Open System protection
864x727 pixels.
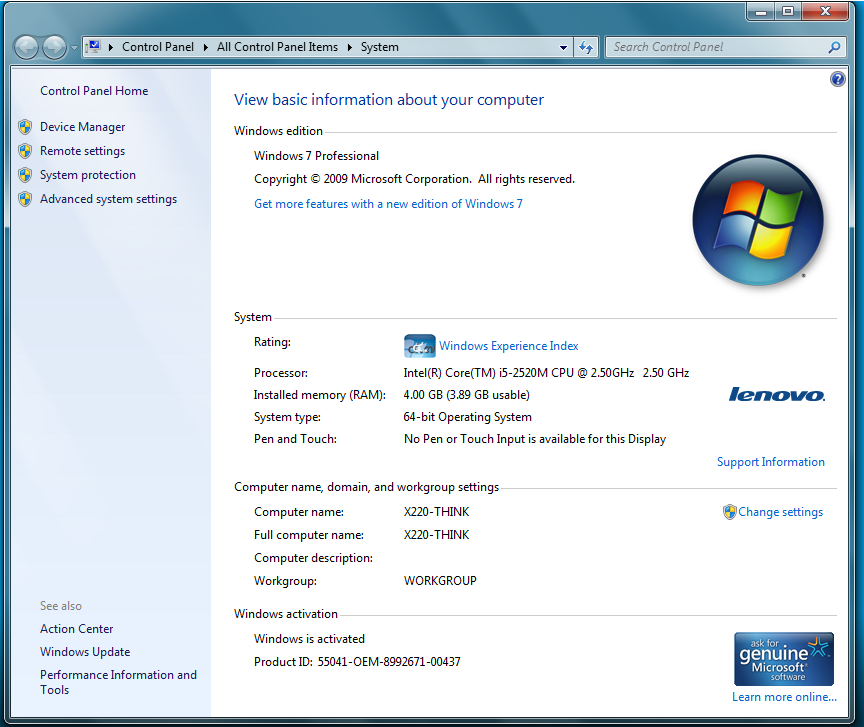click(x=88, y=175)
